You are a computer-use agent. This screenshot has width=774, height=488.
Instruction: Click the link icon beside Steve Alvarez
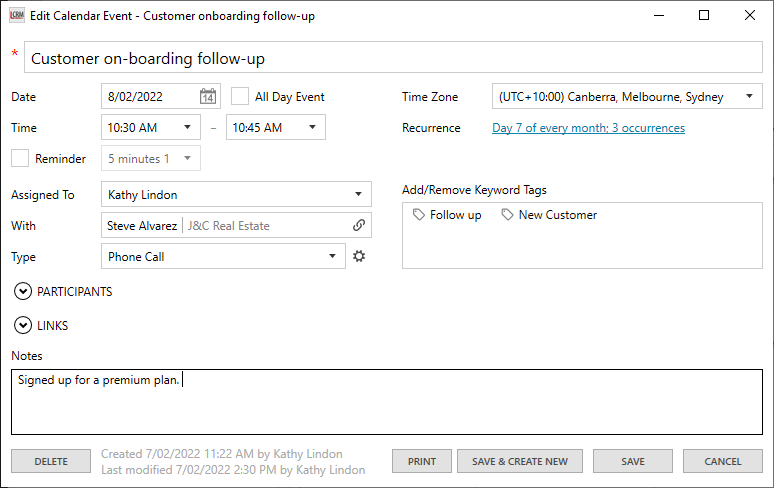point(359,226)
